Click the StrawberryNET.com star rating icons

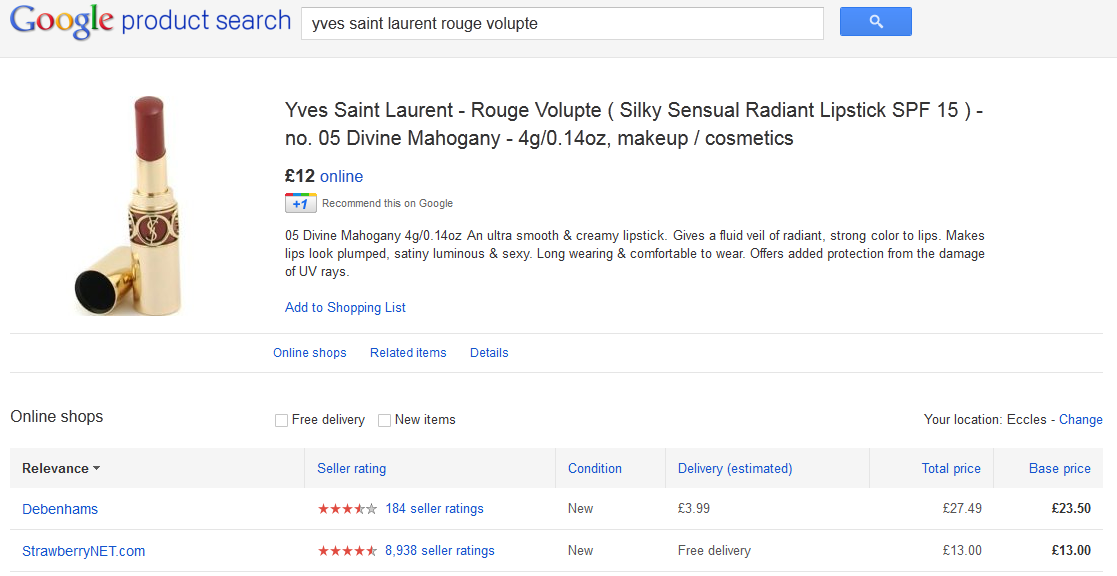click(x=347, y=551)
